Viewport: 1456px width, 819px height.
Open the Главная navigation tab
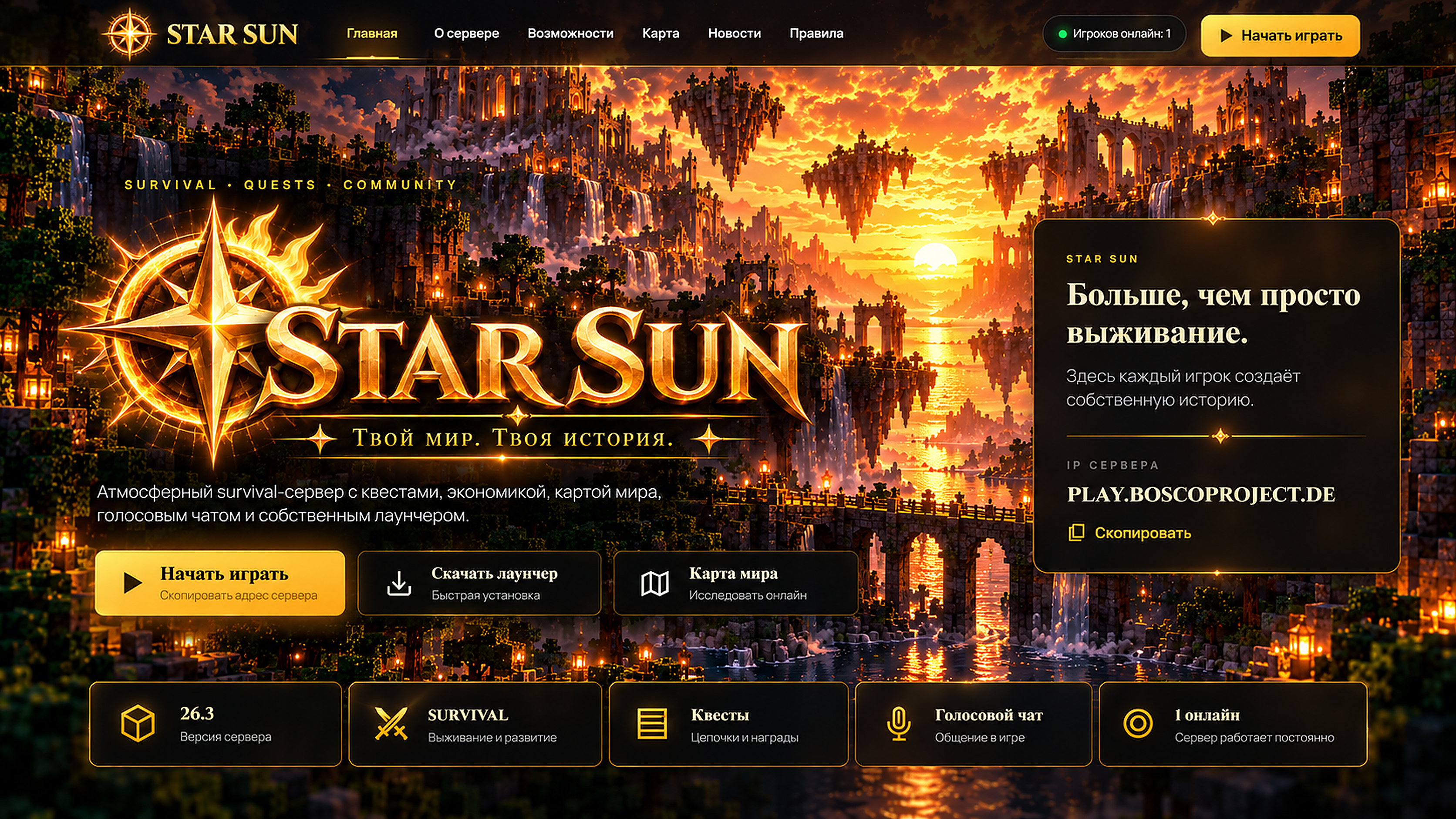click(372, 34)
